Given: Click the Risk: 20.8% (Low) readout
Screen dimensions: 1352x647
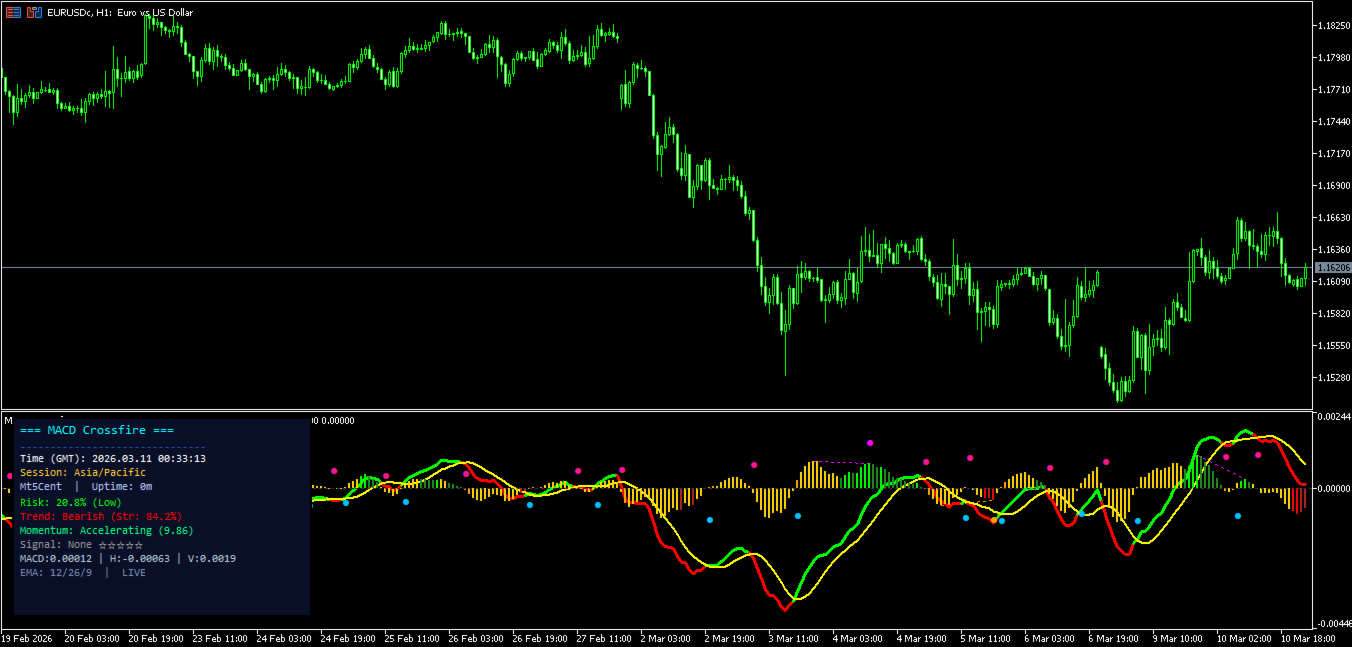Looking at the screenshot, I should click(71, 502).
